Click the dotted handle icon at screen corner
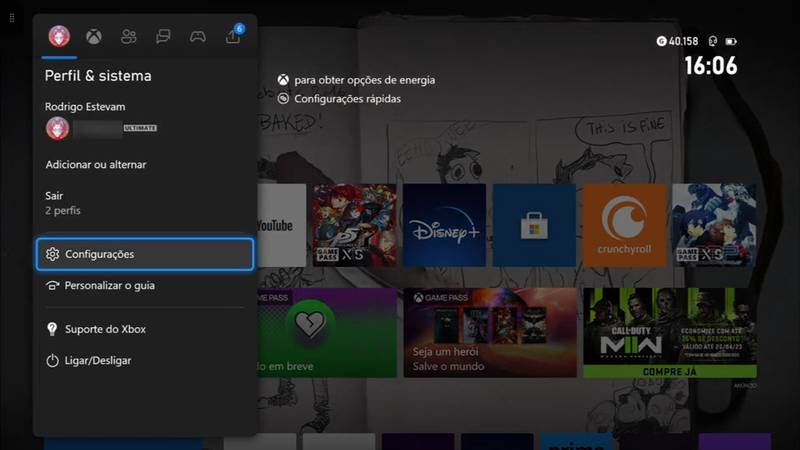Image resolution: width=800 pixels, height=450 pixels. point(12,18)
